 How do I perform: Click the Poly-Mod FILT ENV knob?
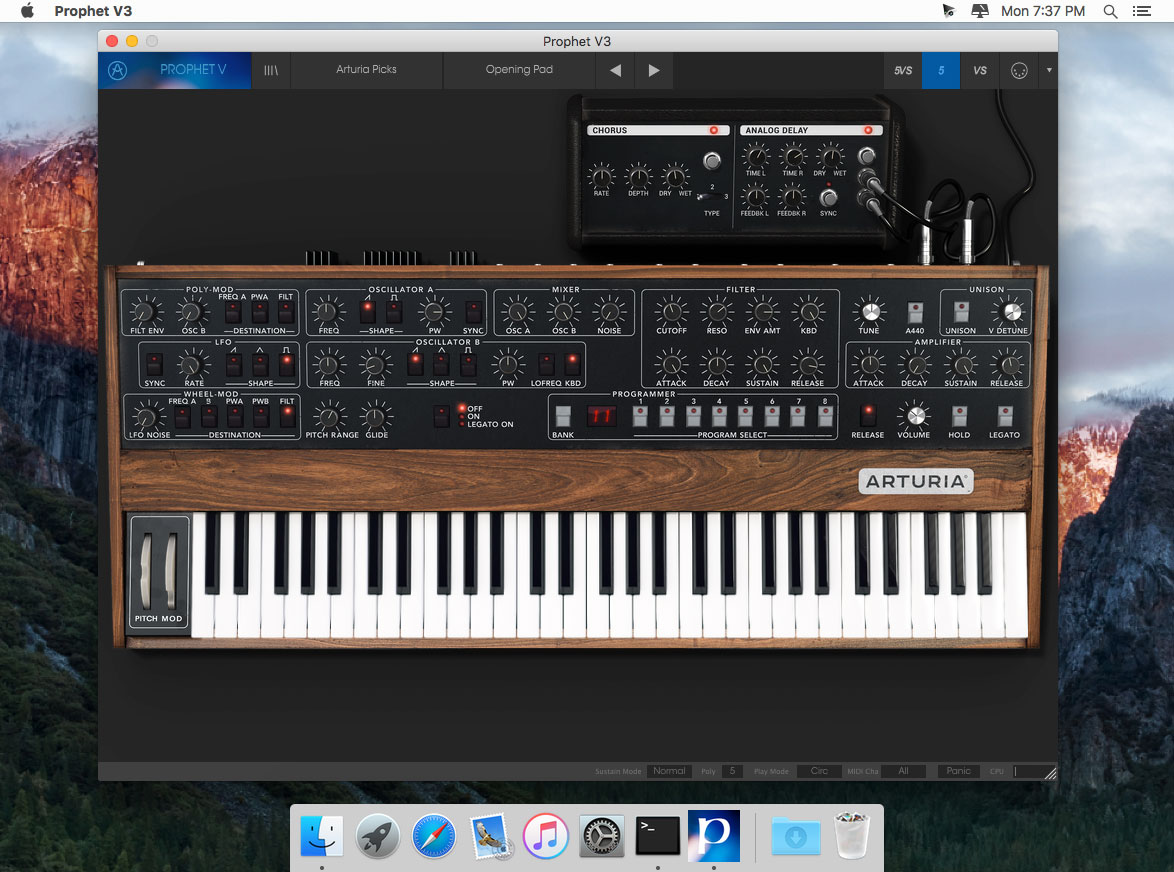(145, 311)
